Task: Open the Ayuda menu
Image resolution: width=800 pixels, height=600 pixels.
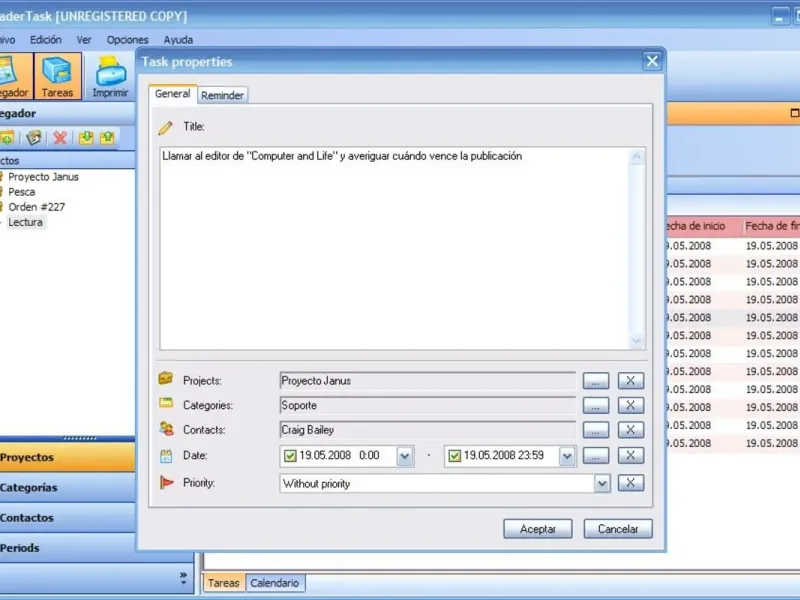Action: click(x=178, y=40)
